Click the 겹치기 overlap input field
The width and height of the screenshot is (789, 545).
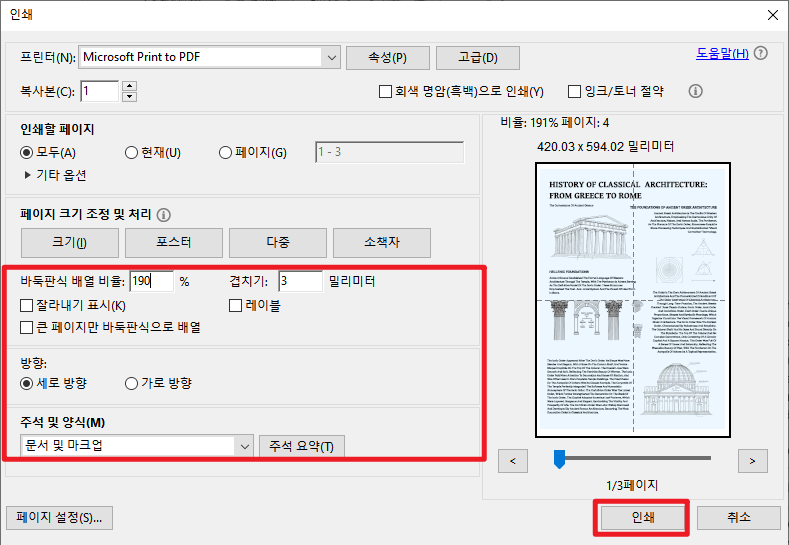[300, 281]
